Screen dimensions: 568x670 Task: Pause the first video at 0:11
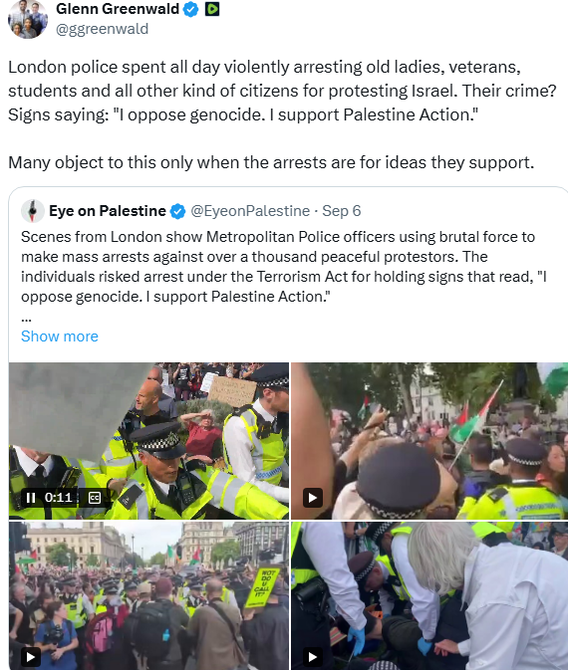pos(31,498)
